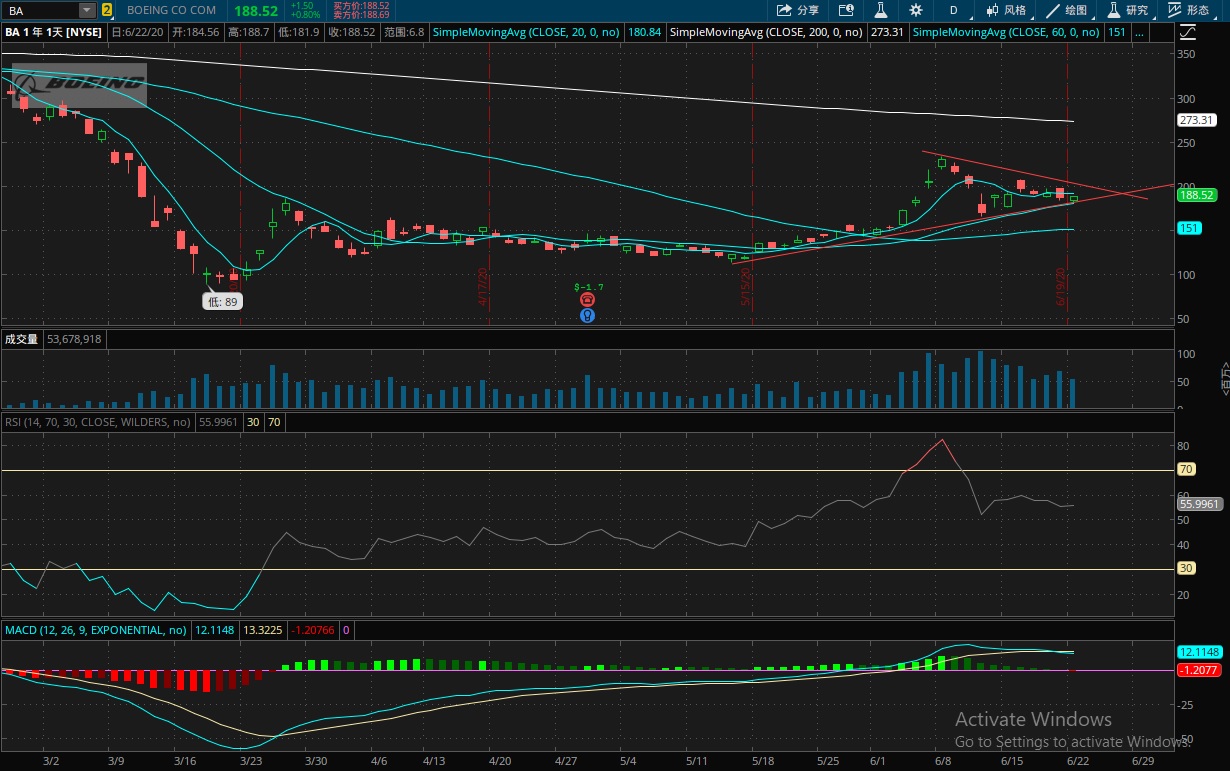Open the Edit Studies flask icon
This screenshot has width=1230, height=771.
881,10
